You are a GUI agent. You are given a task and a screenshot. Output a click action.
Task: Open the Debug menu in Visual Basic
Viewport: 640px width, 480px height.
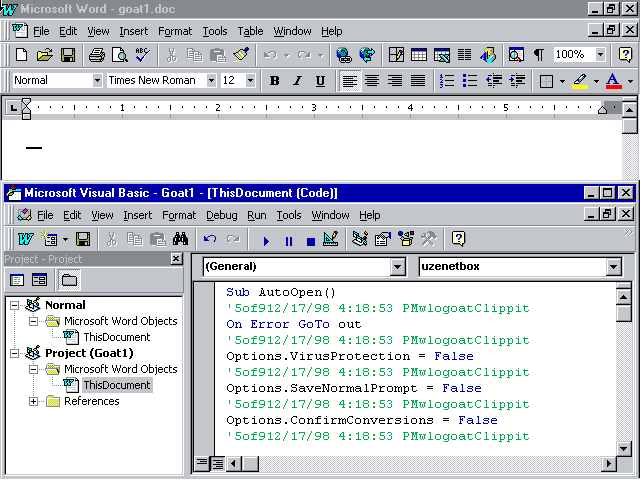coord(222,215)
